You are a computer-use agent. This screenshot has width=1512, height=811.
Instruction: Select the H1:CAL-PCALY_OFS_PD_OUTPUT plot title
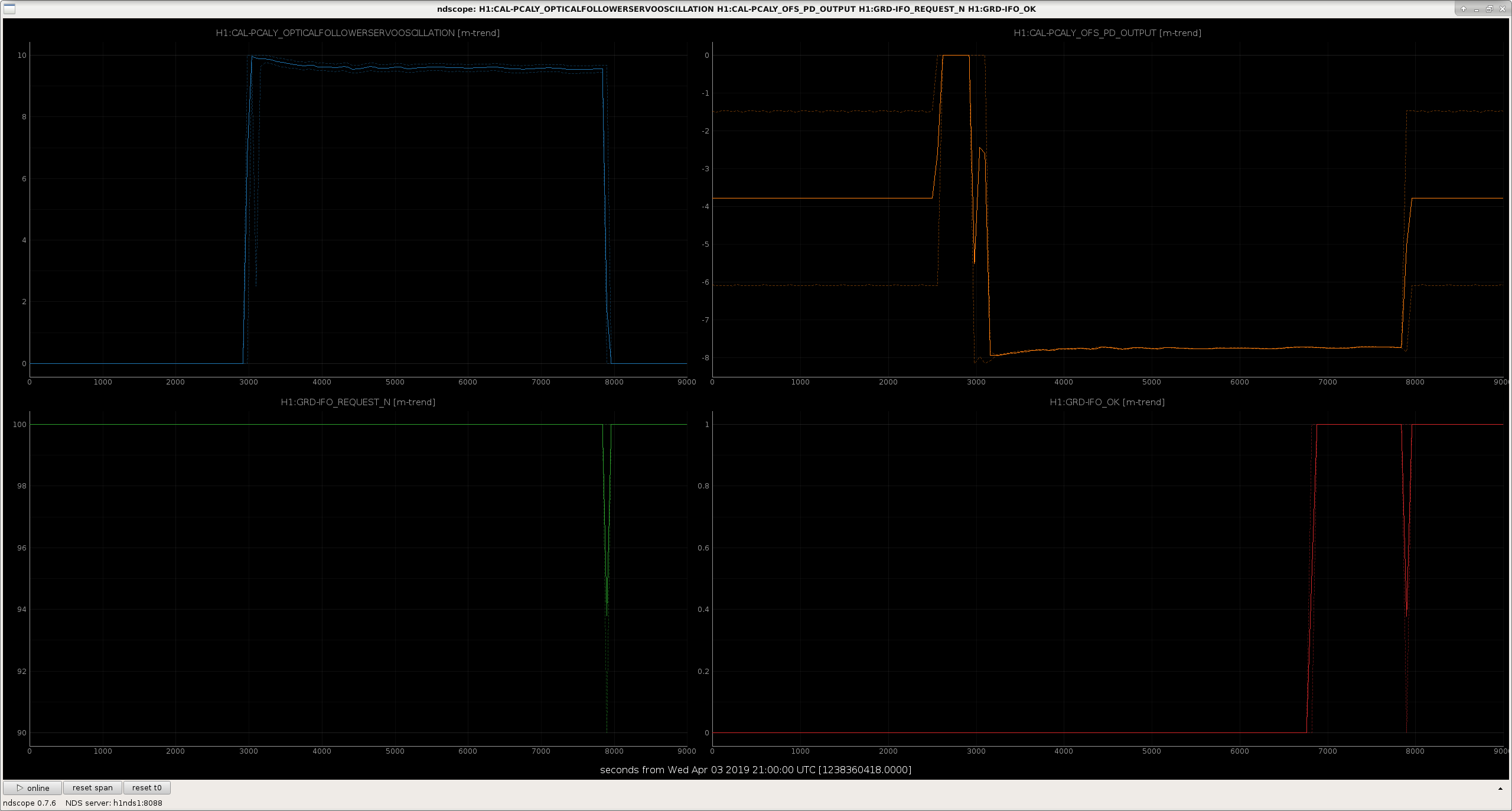pyautogui.click(x=1107, y=33)
